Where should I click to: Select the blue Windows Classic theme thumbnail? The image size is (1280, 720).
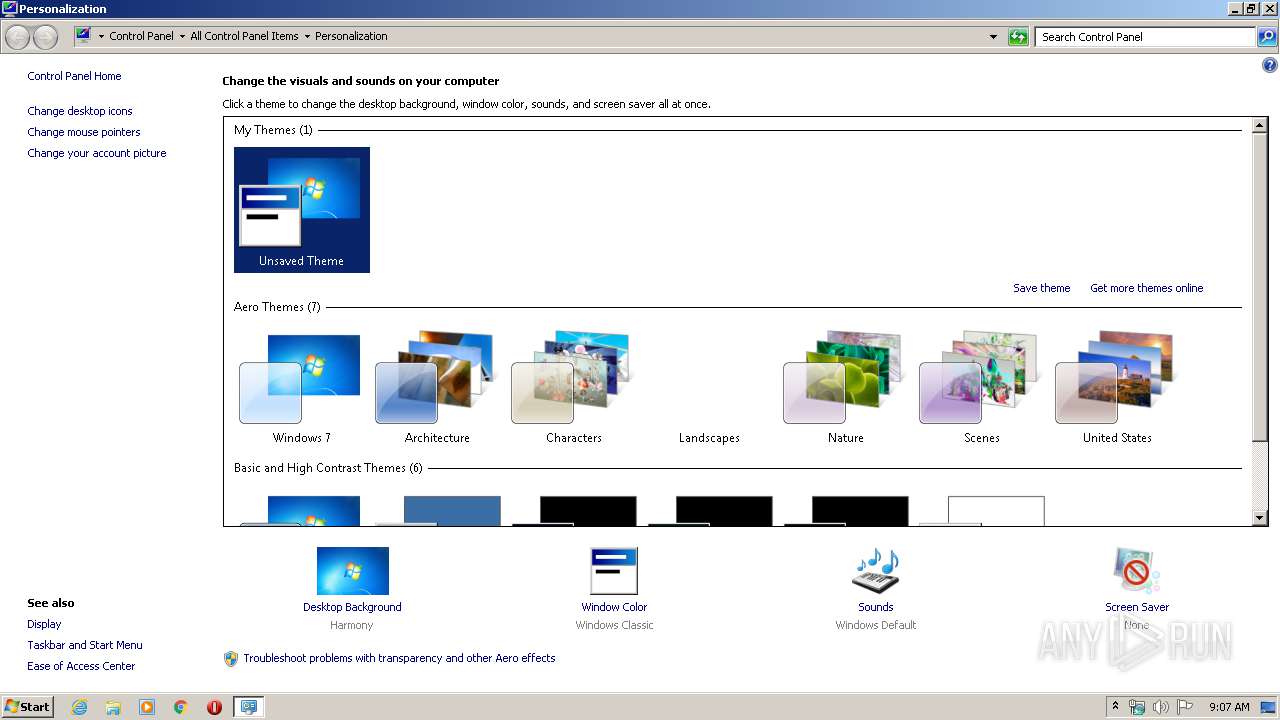pos(438,510)
